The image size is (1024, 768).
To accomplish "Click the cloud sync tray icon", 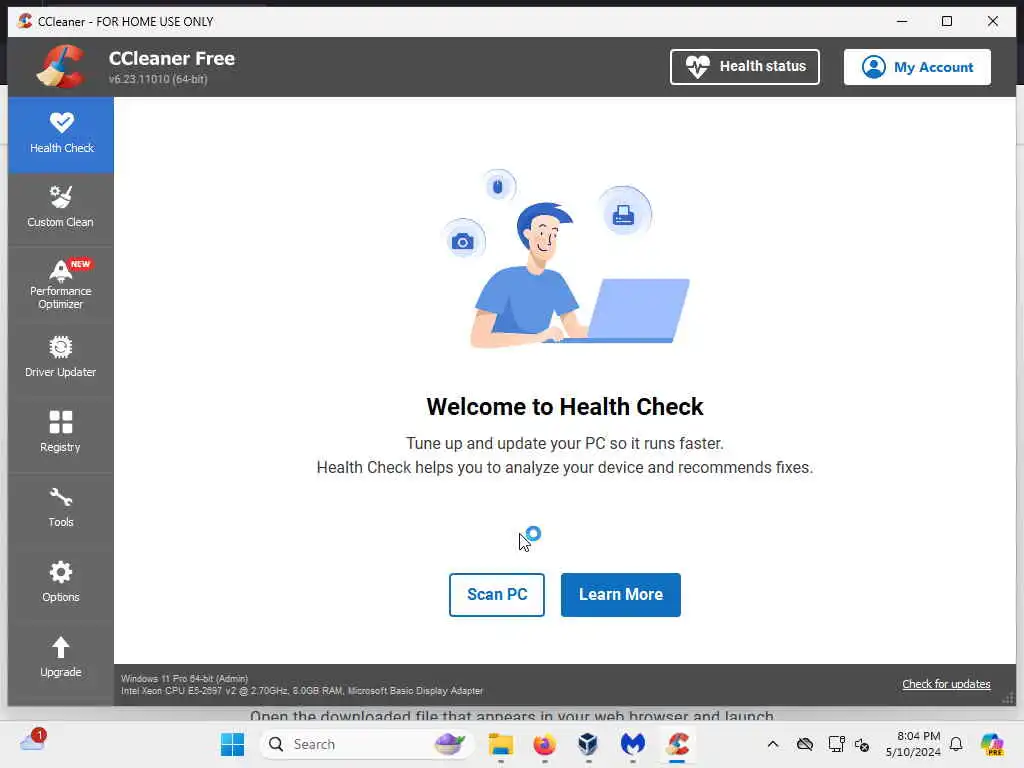I will tap(805, 744).
